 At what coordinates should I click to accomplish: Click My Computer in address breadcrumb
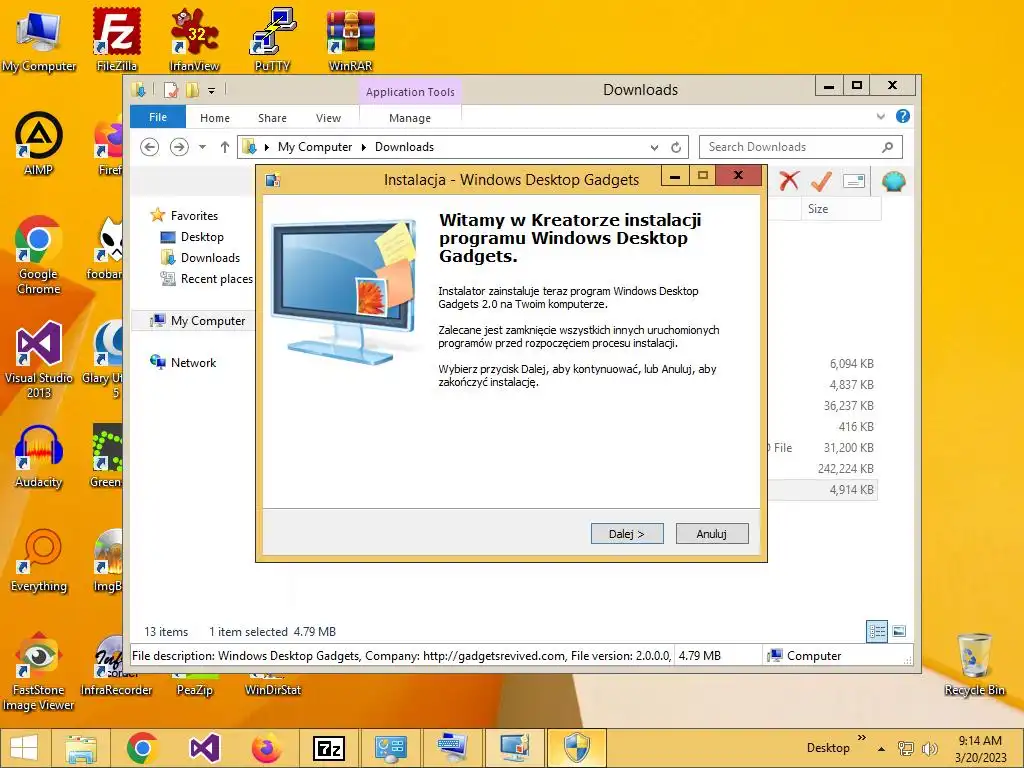tap(315, 147)
